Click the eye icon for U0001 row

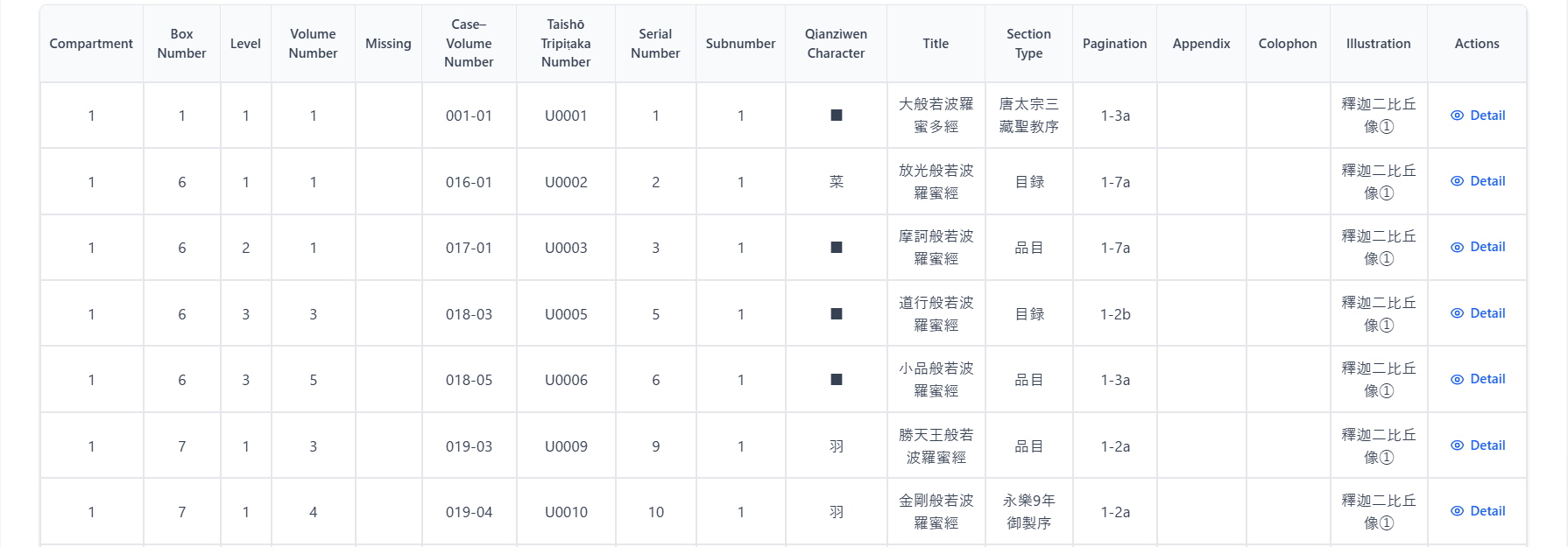(1457, 116)
